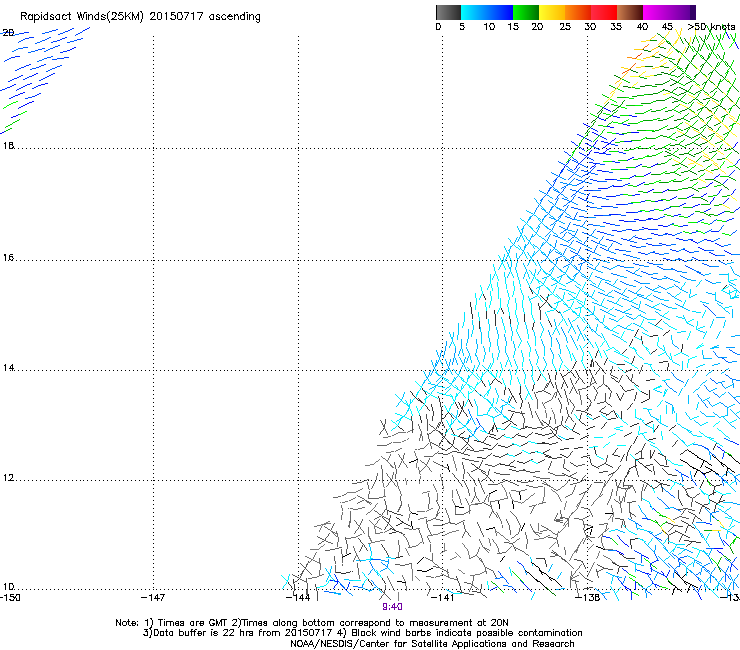The height and width of the screenshot is (650, 740).
Task: Click the gray 0-5 knots color swatch
Action: tap(448, 12)
